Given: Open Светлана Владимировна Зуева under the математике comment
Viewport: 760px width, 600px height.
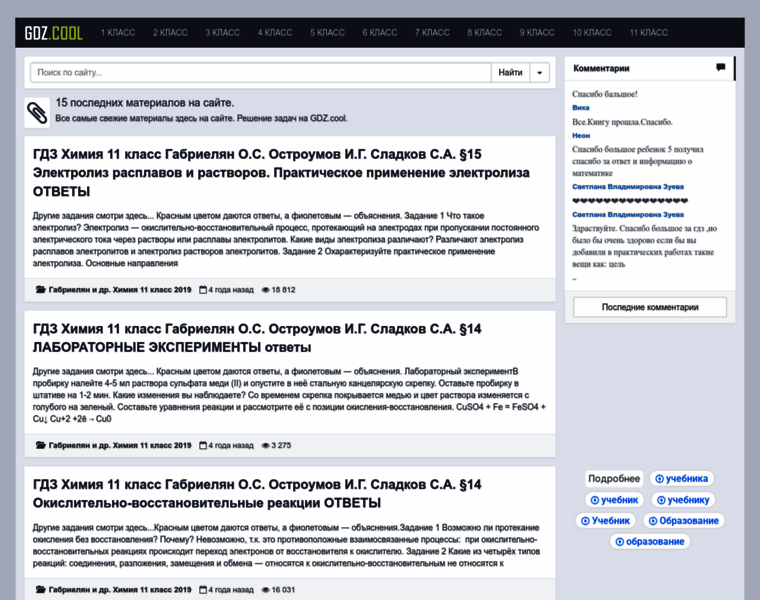Looking at the screenshot, I should click(x=628, y=187).
